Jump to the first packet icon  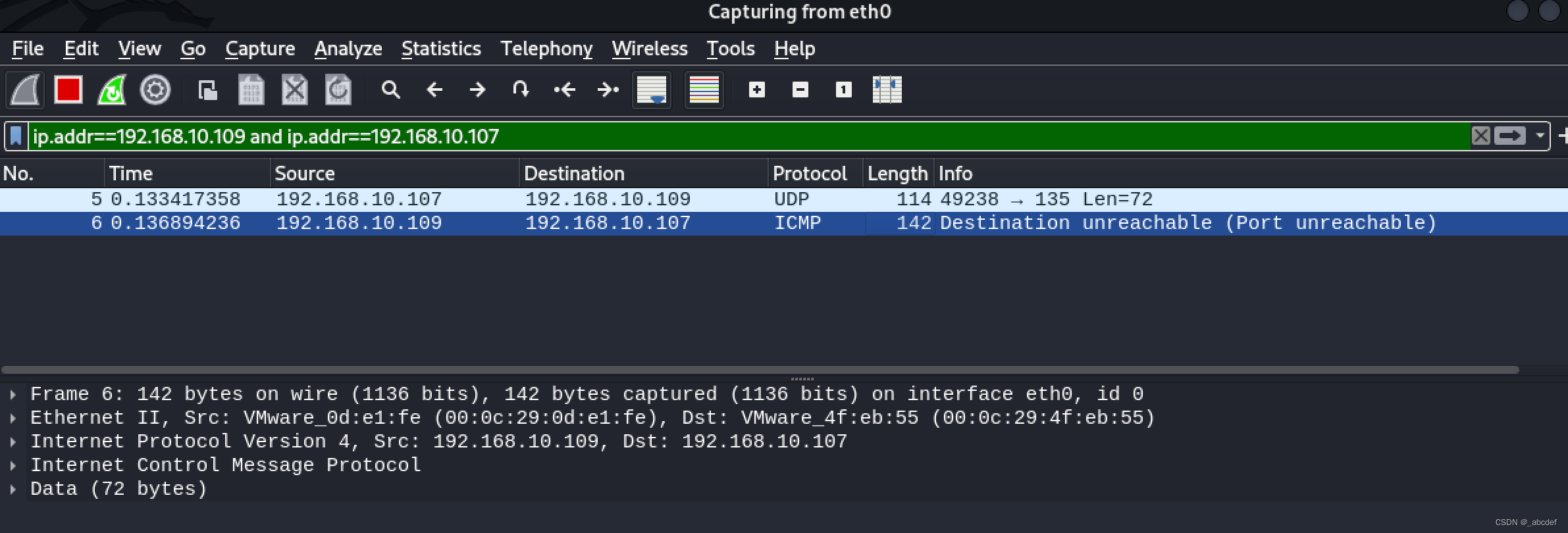point(564,89)
